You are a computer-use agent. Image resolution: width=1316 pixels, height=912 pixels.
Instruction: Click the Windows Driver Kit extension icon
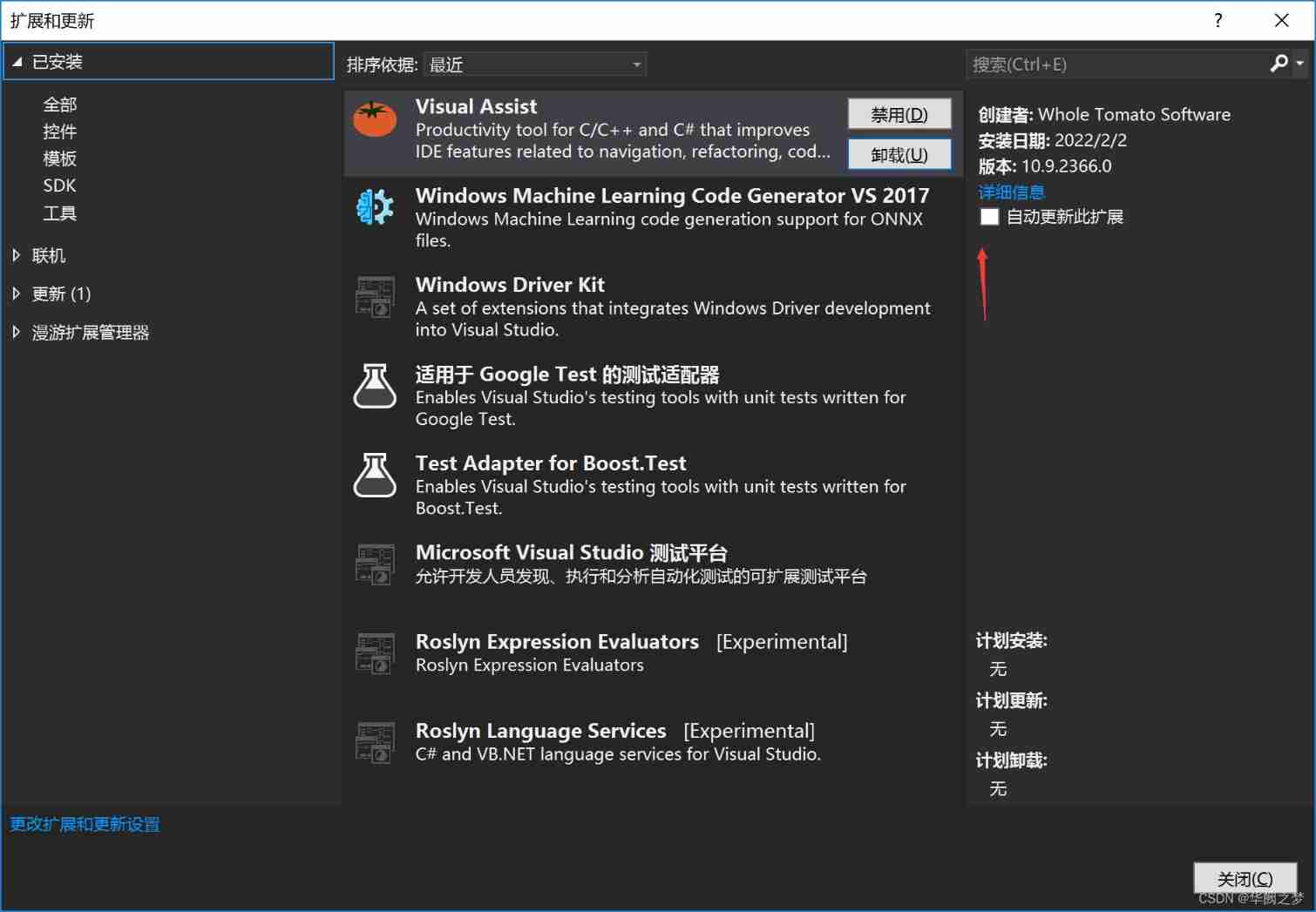(x=375, y=297)
